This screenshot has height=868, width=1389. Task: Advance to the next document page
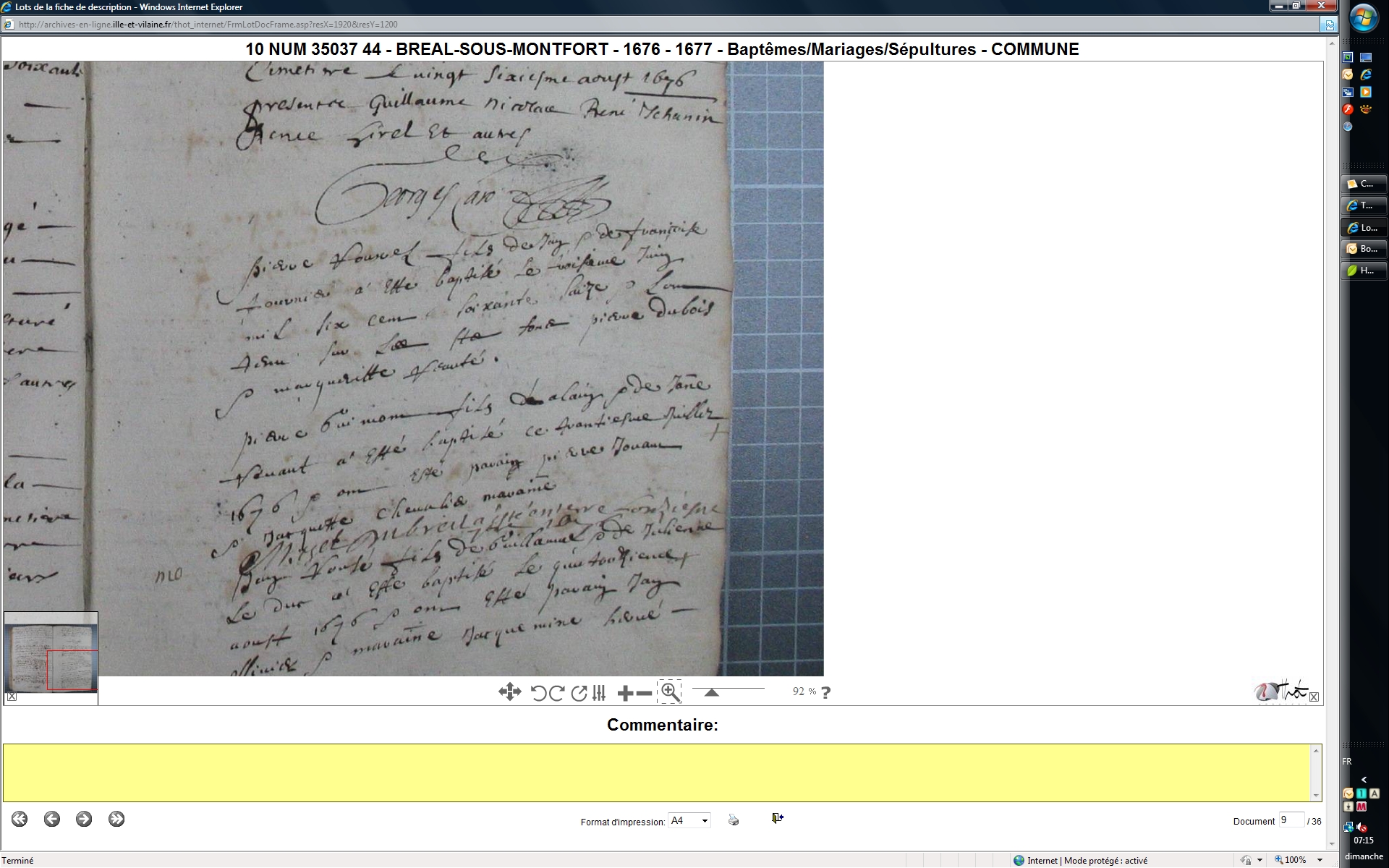coord(84,819)
